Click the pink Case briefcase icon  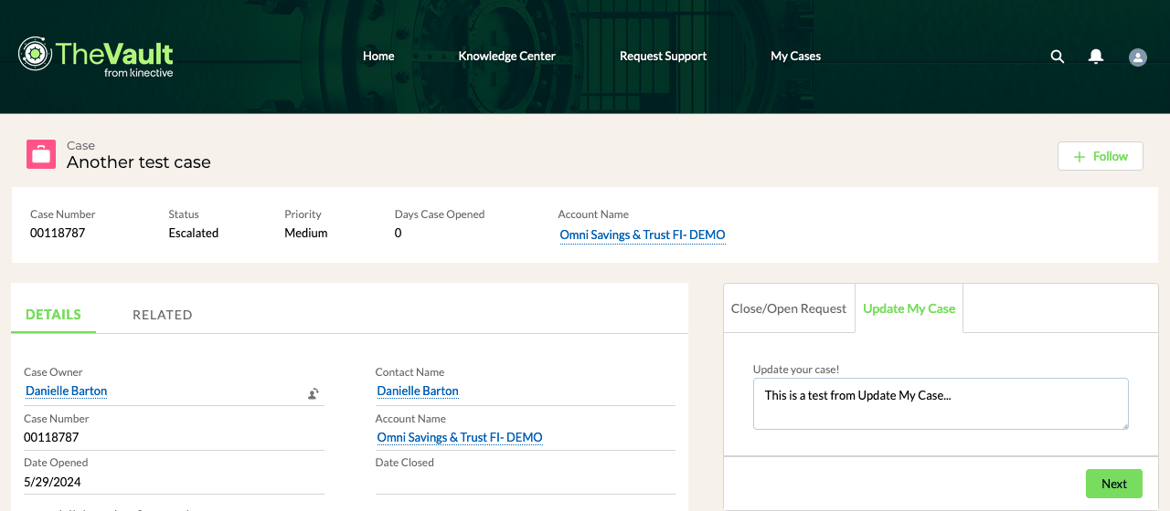[41, 154]
